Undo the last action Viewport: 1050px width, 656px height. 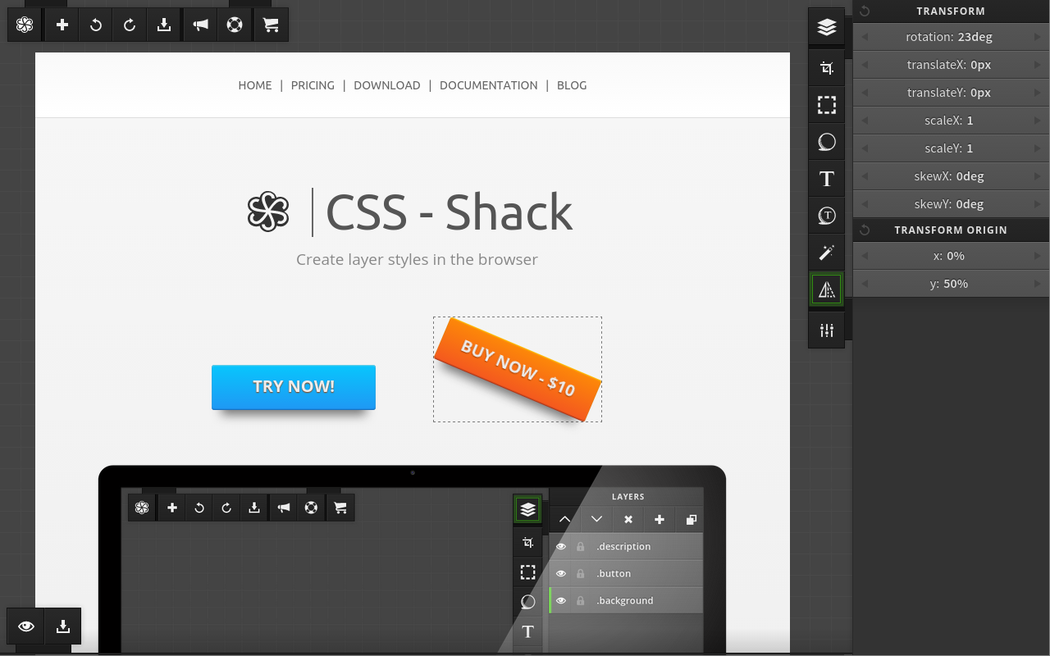click(96, 25)
